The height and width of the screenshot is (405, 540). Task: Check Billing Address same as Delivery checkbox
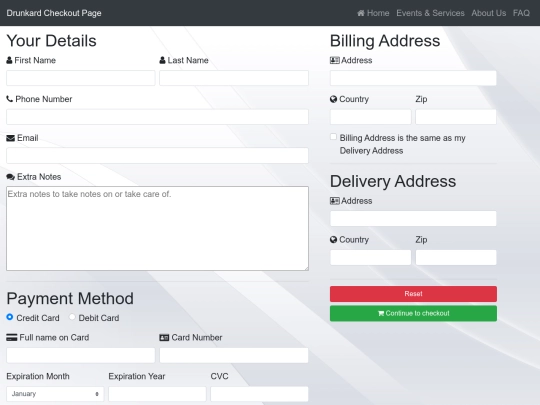coord(333,137)
